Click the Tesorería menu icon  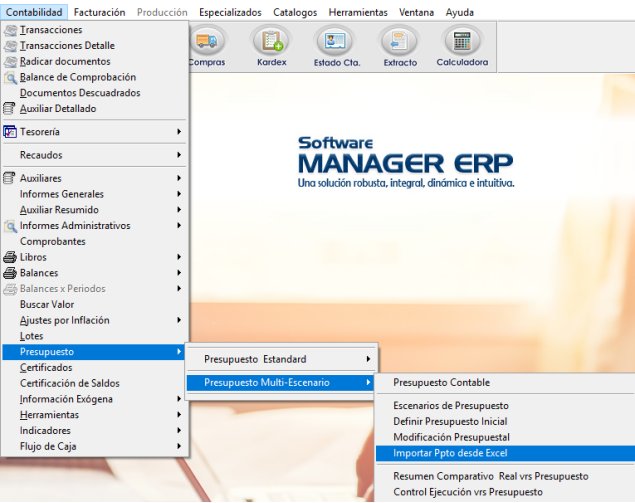coord(10,132)
